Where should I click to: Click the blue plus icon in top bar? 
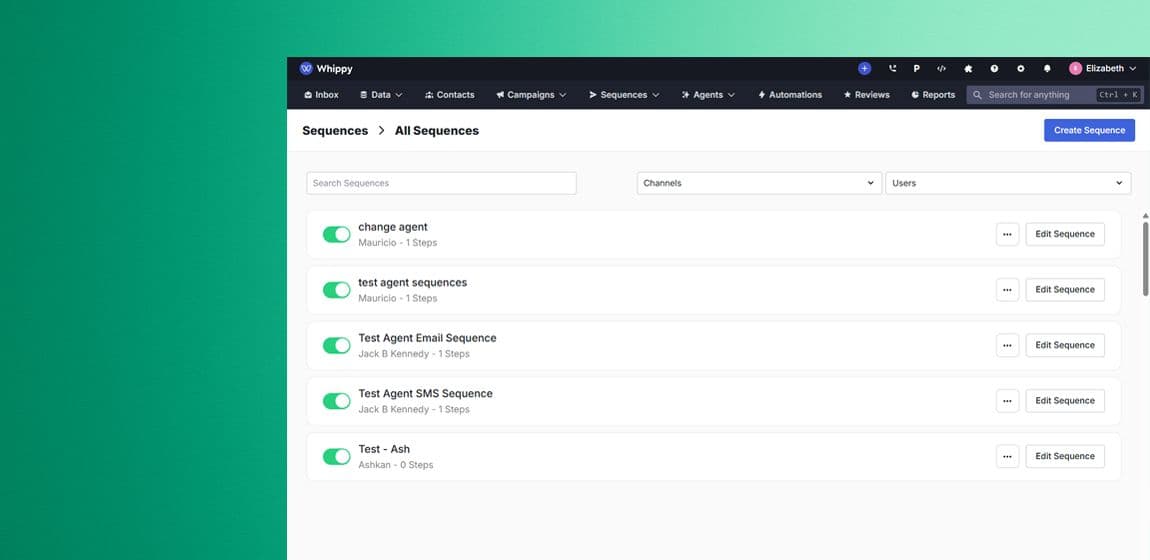[x=864, y=69]
